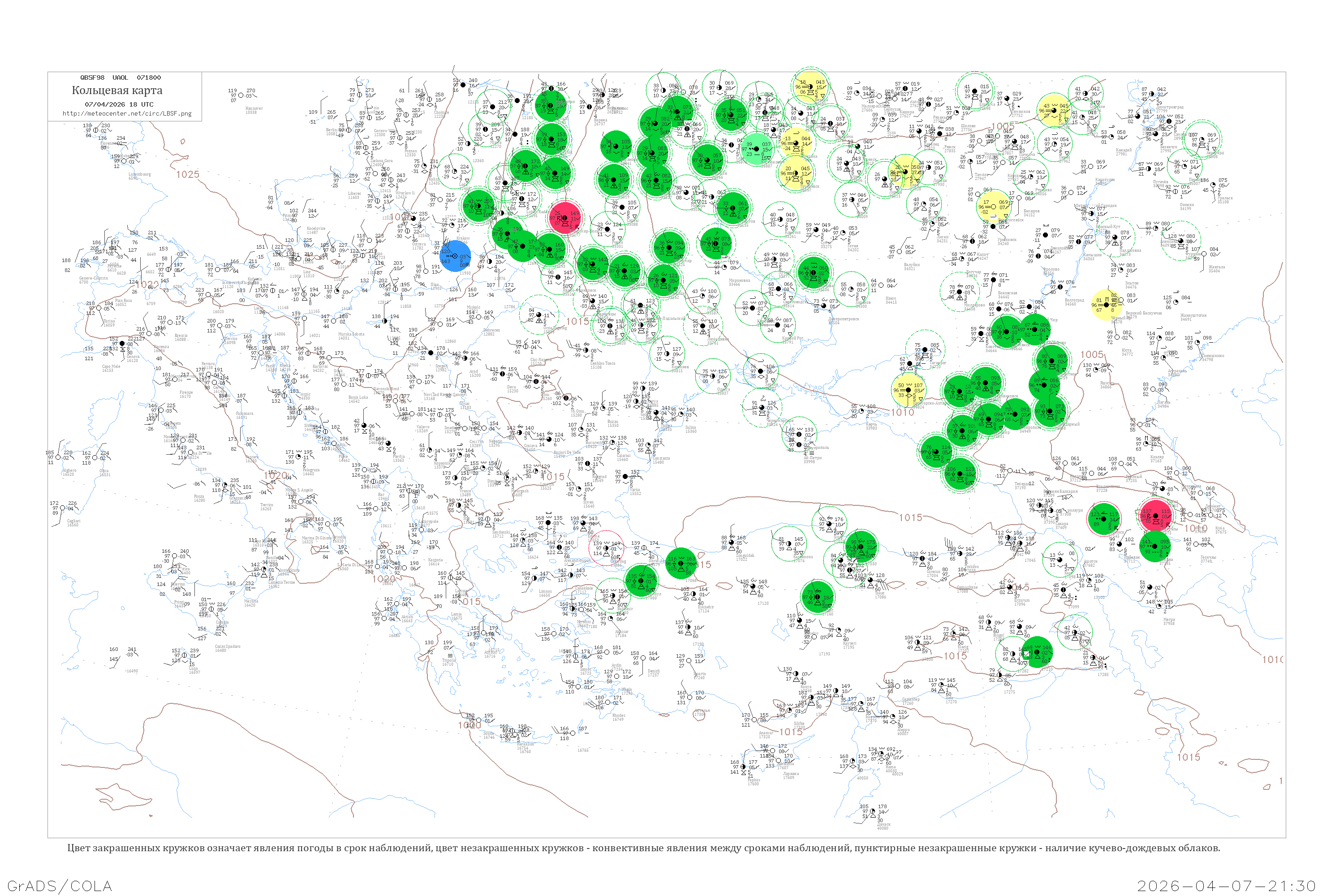Image resolution: width=1344 pixels, height=896 pixels.
Task: Click the 1025 isobar pressure label
Action: tap(187, 174)
